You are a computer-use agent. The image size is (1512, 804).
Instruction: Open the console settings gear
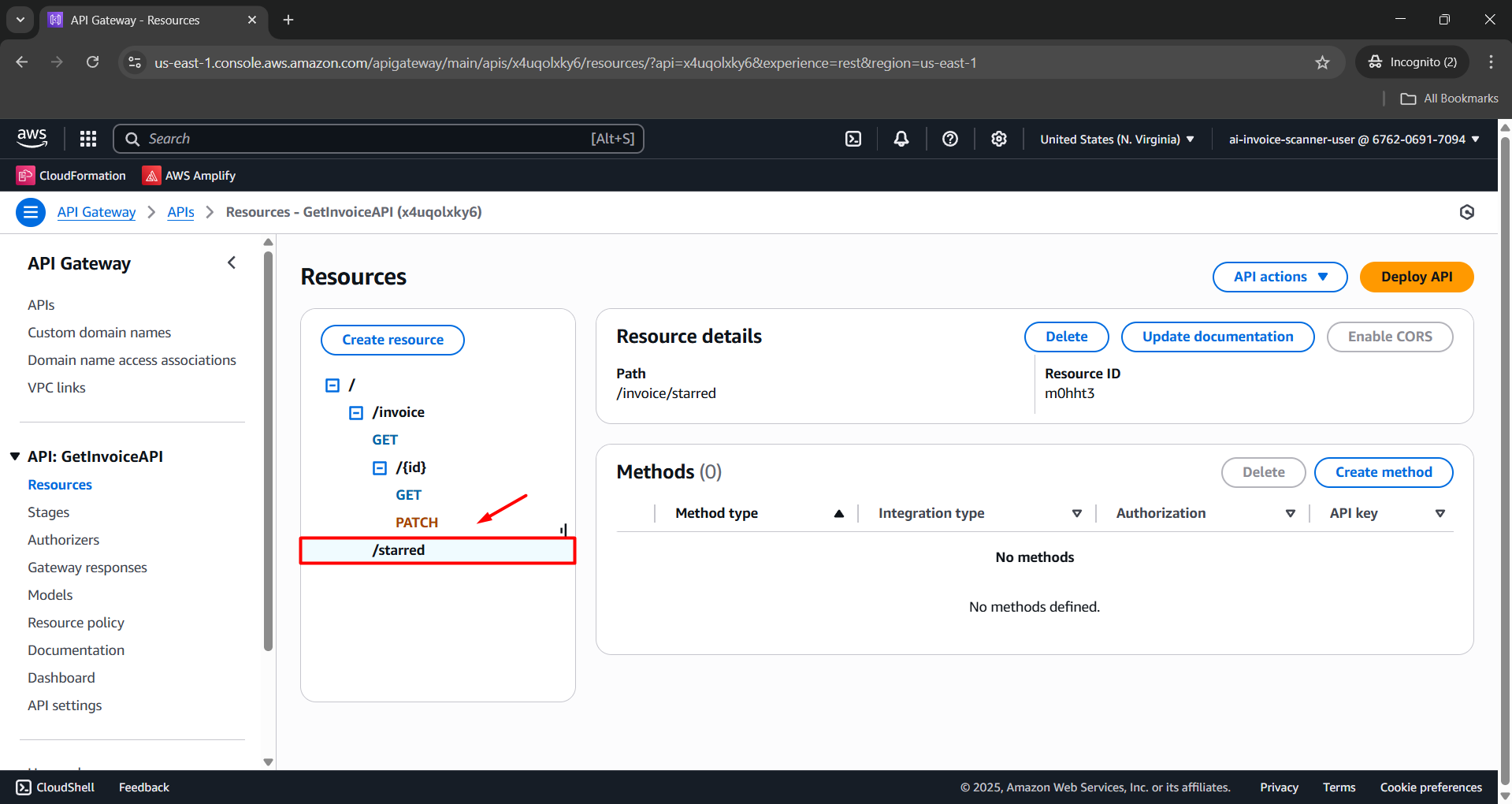pyautogui.click(x=998, y=138)
